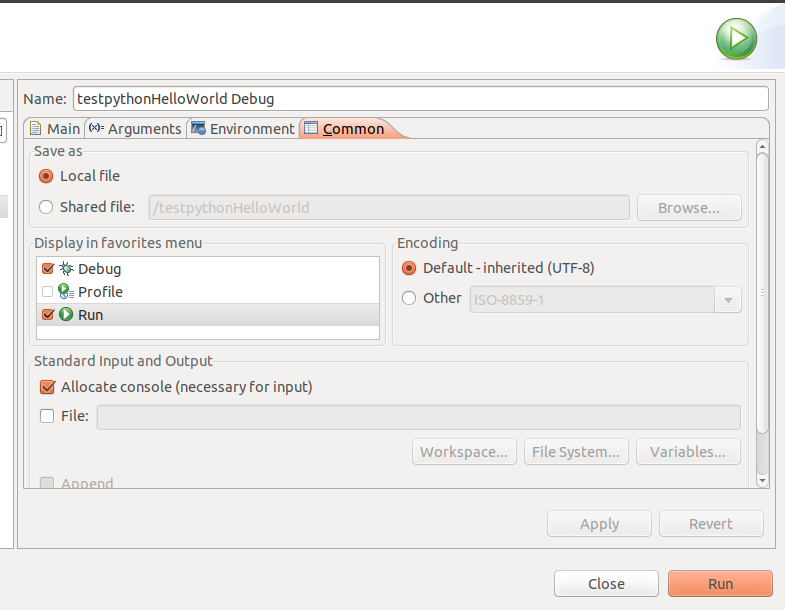Image resolution: width=785 pixels, height=610 pixels.
Task: Click the green Run icon in favorites list
Action: (66, 314)
